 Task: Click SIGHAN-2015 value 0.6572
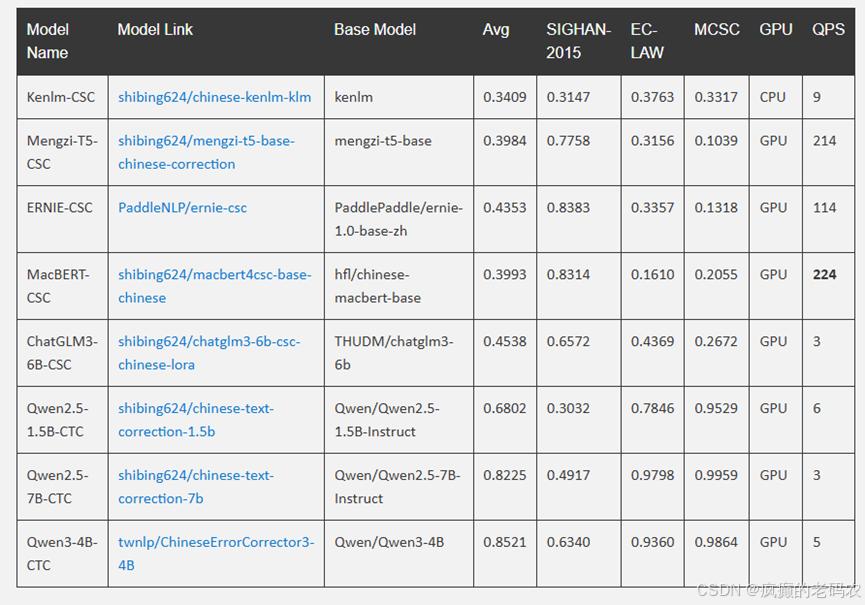click(x=568, y=341)
